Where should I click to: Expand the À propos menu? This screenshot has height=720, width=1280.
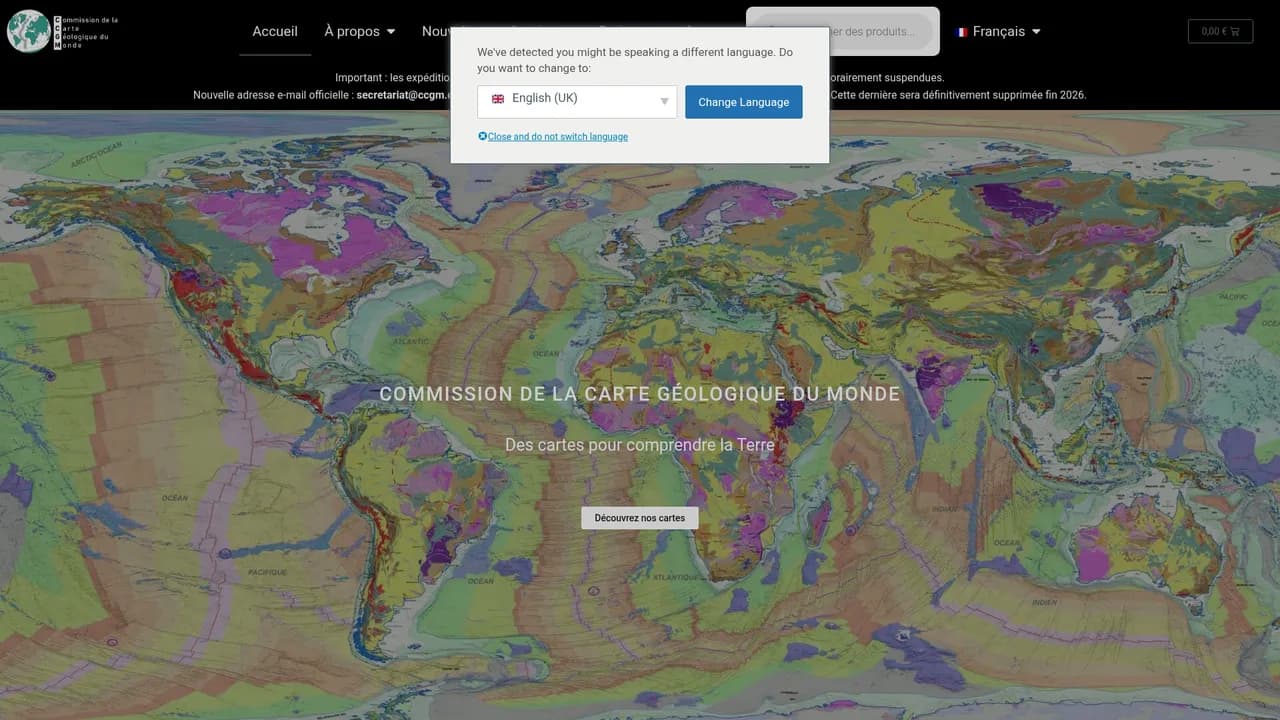click(x=359, y=31)
